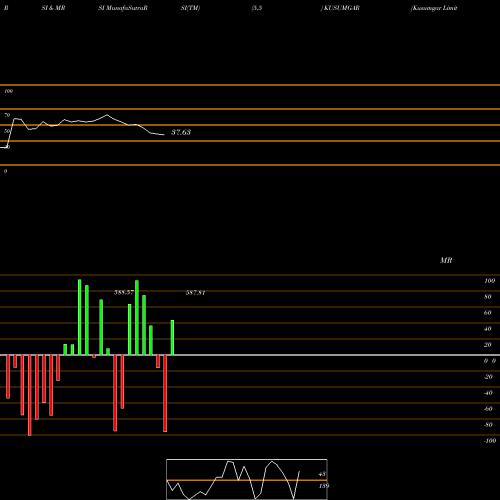Click the last green bar in MR chart

coord(172,338)
